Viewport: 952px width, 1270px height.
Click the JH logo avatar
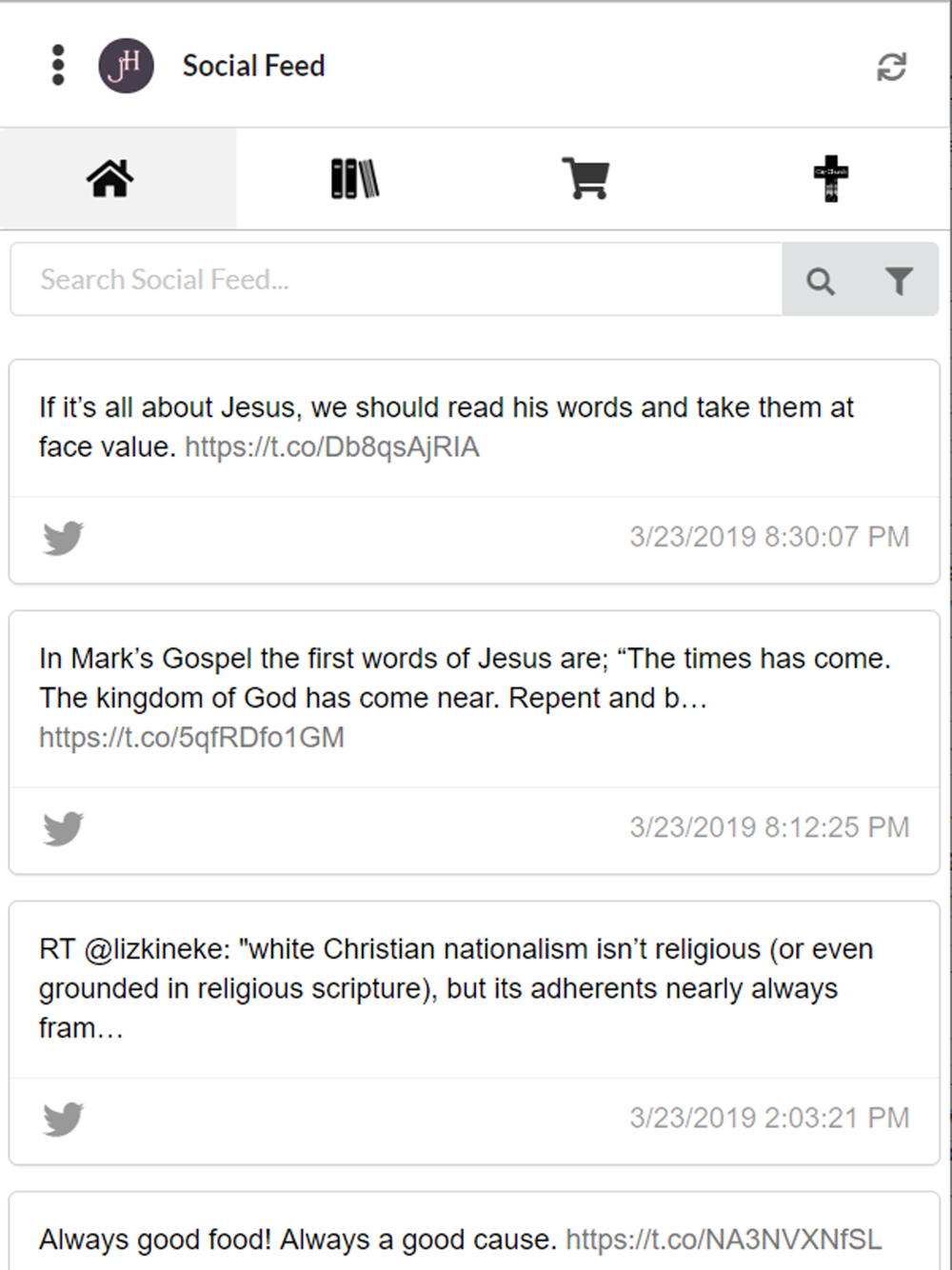(x=127, y=66)
